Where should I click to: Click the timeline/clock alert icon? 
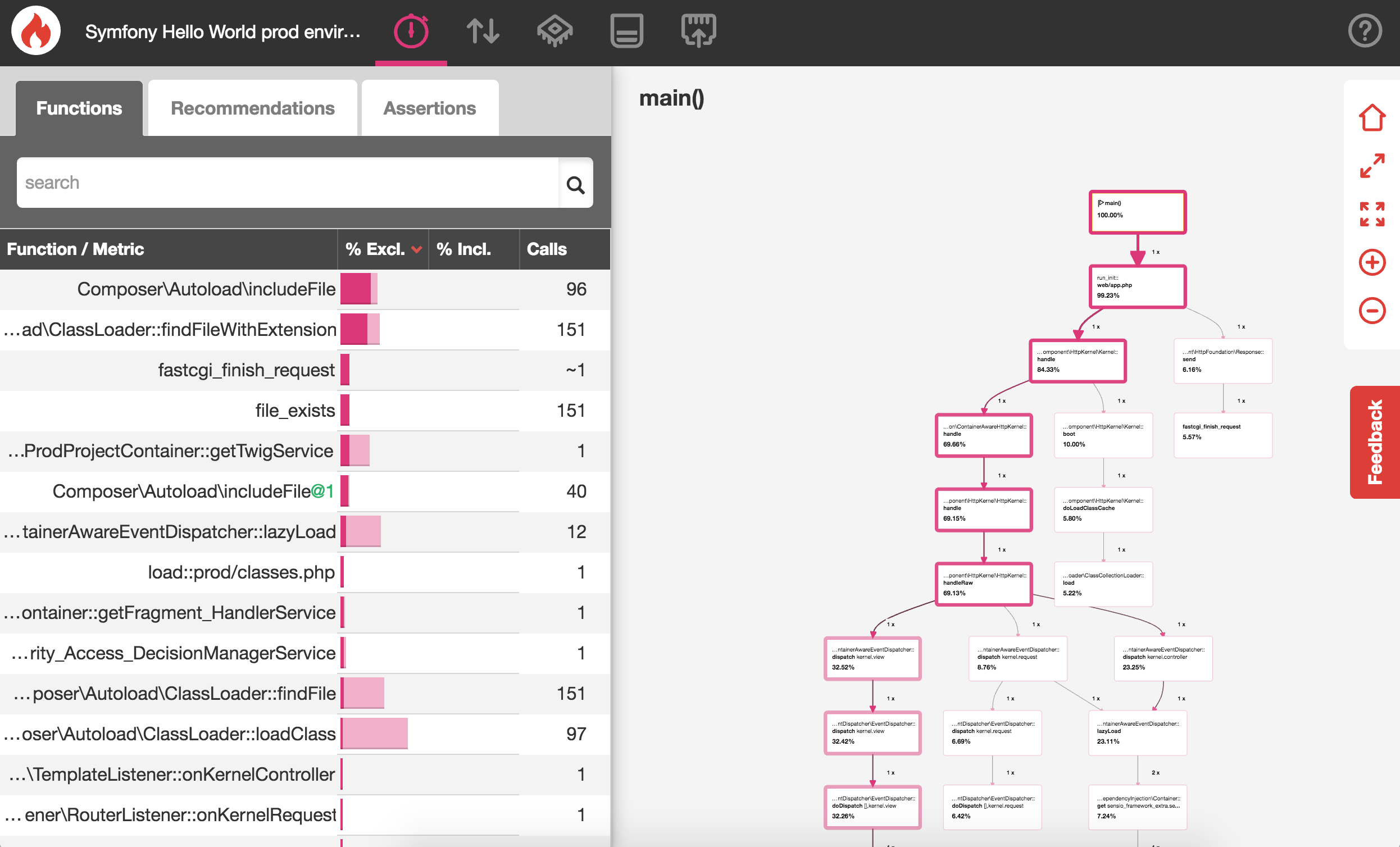coord(410,33)
